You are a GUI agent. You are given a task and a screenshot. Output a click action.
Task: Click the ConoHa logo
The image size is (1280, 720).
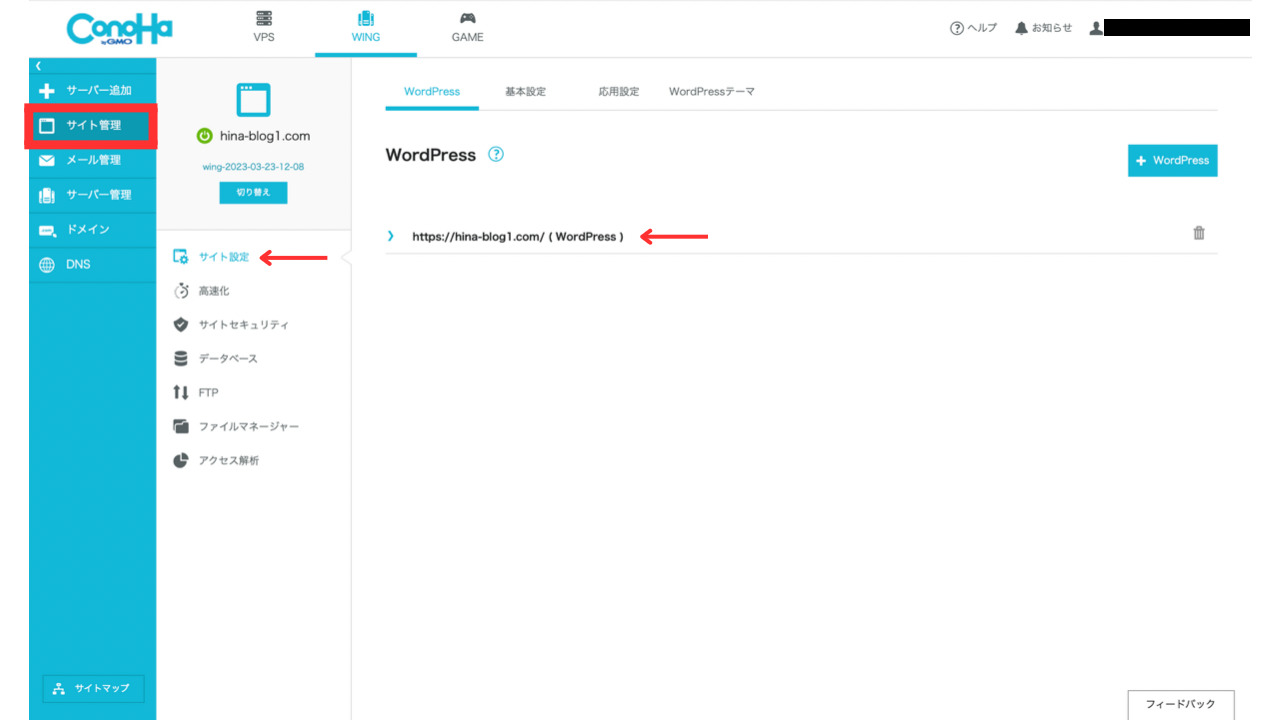click(x=119, y=28)
